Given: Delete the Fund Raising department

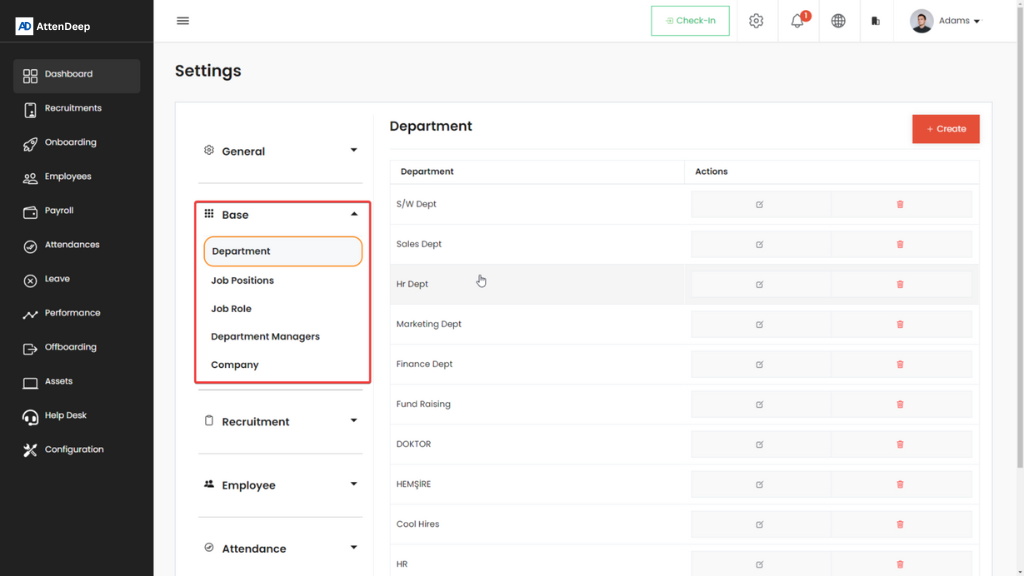Looking at the screenshot, I should tap(900, 404).
